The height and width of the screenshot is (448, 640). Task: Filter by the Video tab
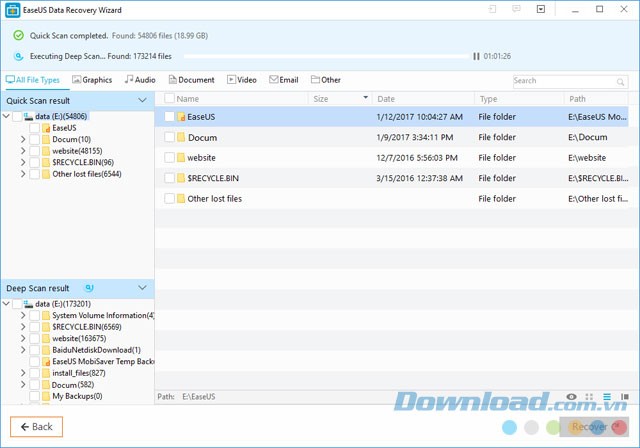(x=242, y=80)
